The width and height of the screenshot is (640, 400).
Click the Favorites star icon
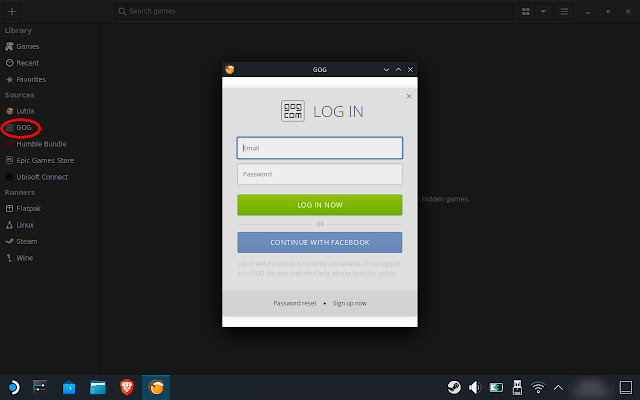coord(9,80)
